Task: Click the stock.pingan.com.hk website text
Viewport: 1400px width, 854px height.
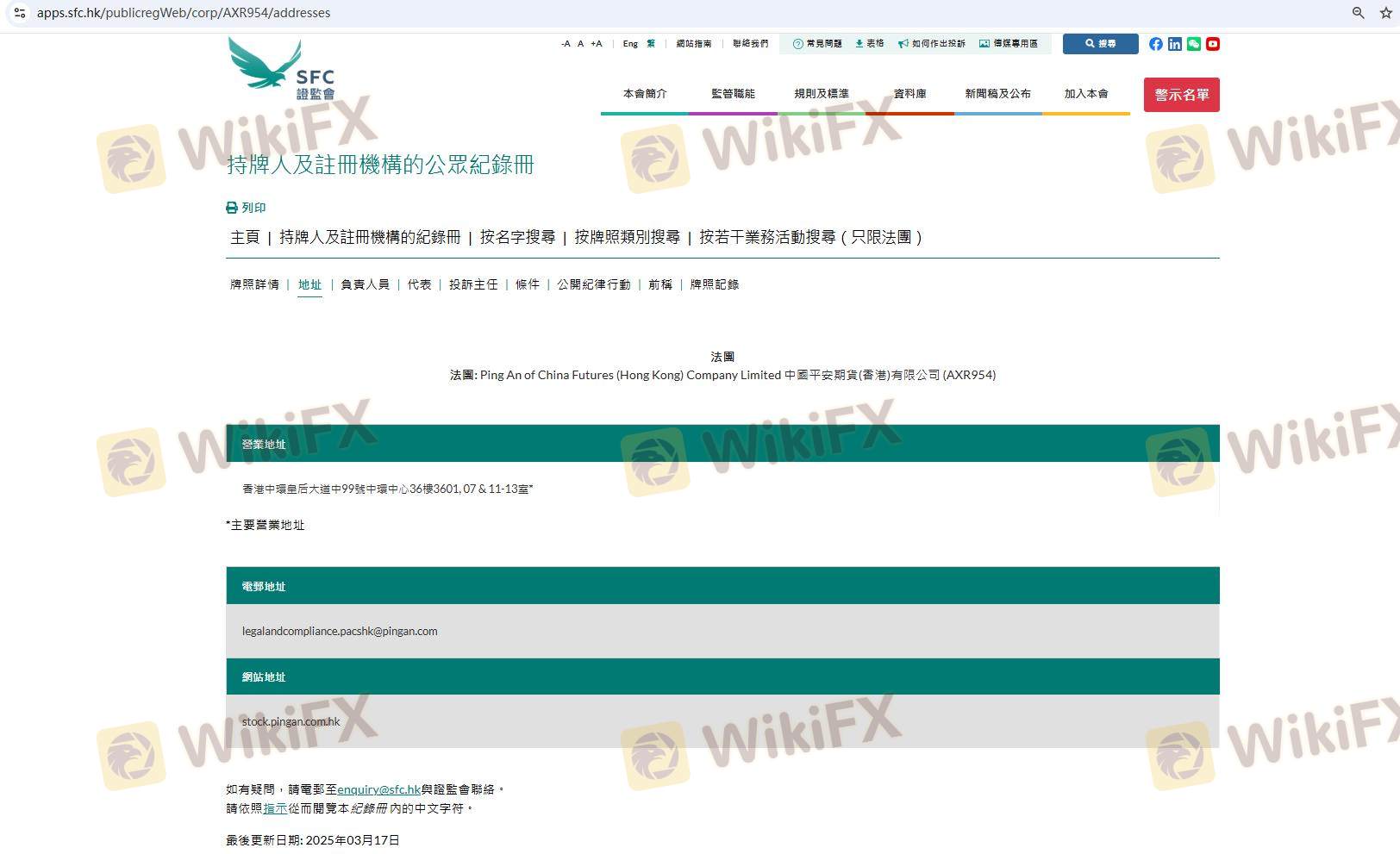Action: pyautogui.click(x=291, y=721)
